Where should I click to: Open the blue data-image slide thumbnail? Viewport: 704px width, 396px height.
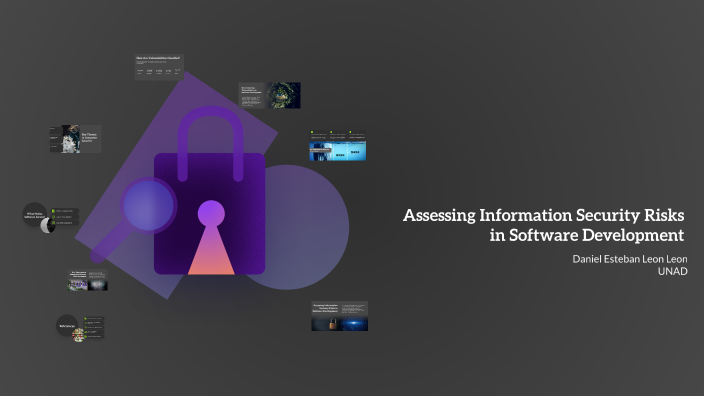[x=338, y=146]
